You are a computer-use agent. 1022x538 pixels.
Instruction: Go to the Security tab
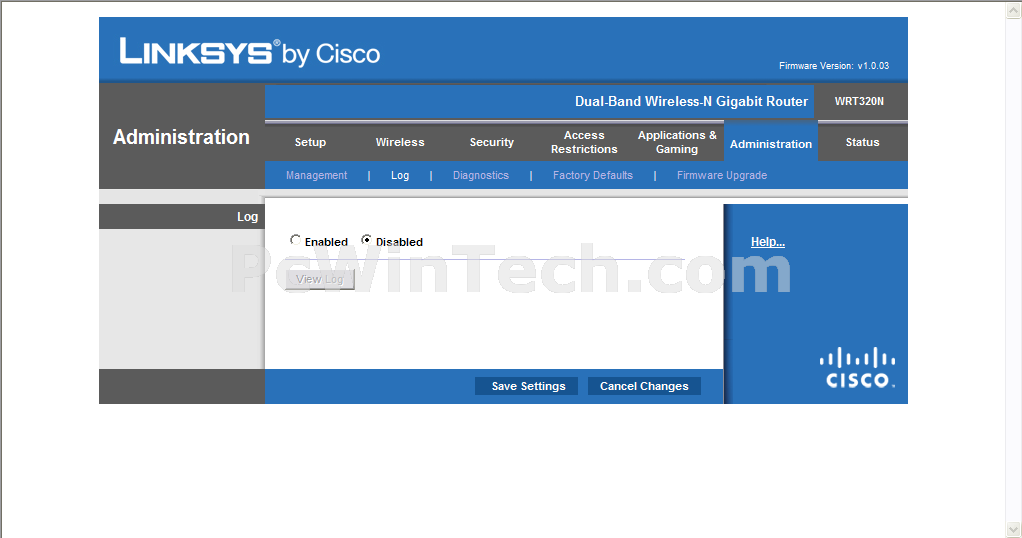pos(491,142)
